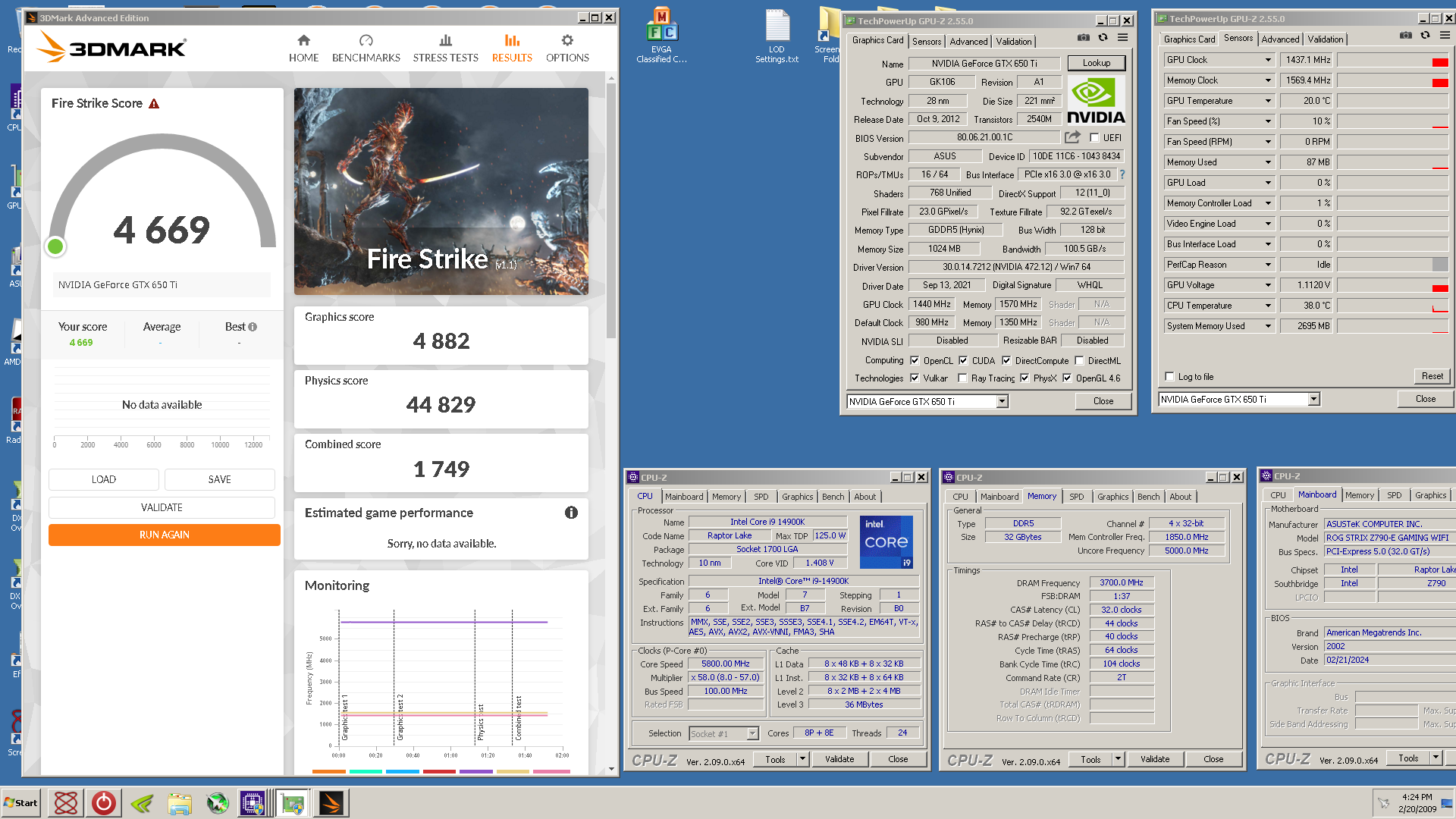
Task: Open Advanced tab in GPU-Z Sensors window
Action: pyautogui.click(x=1280, y=39)
